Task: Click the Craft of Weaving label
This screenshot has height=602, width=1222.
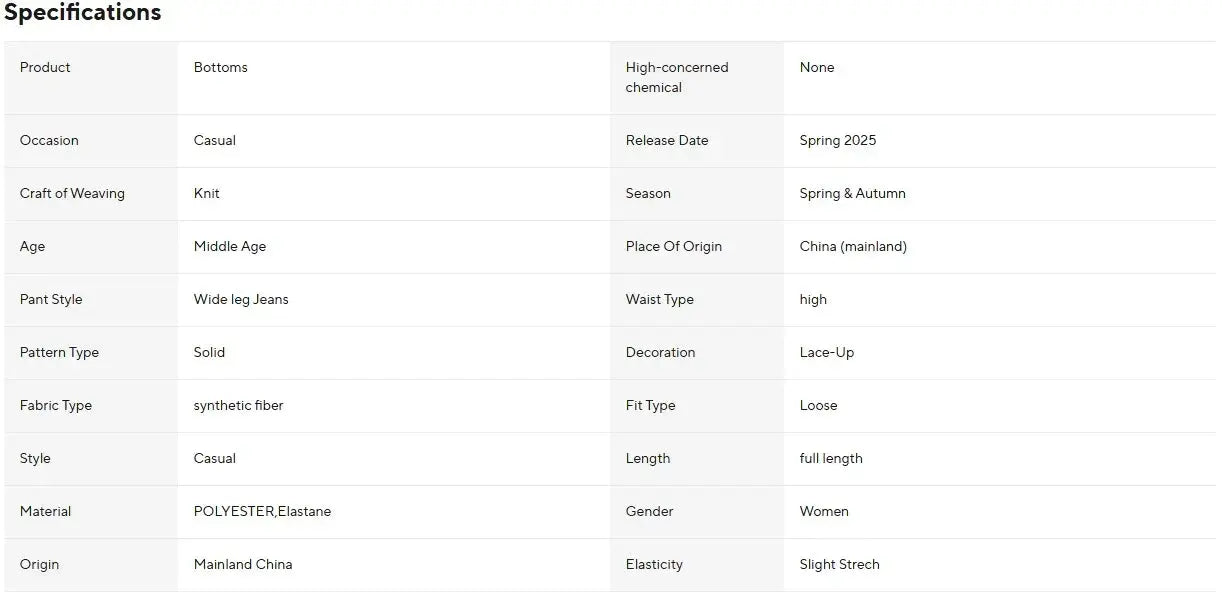Action: click(x=72, y=194)
